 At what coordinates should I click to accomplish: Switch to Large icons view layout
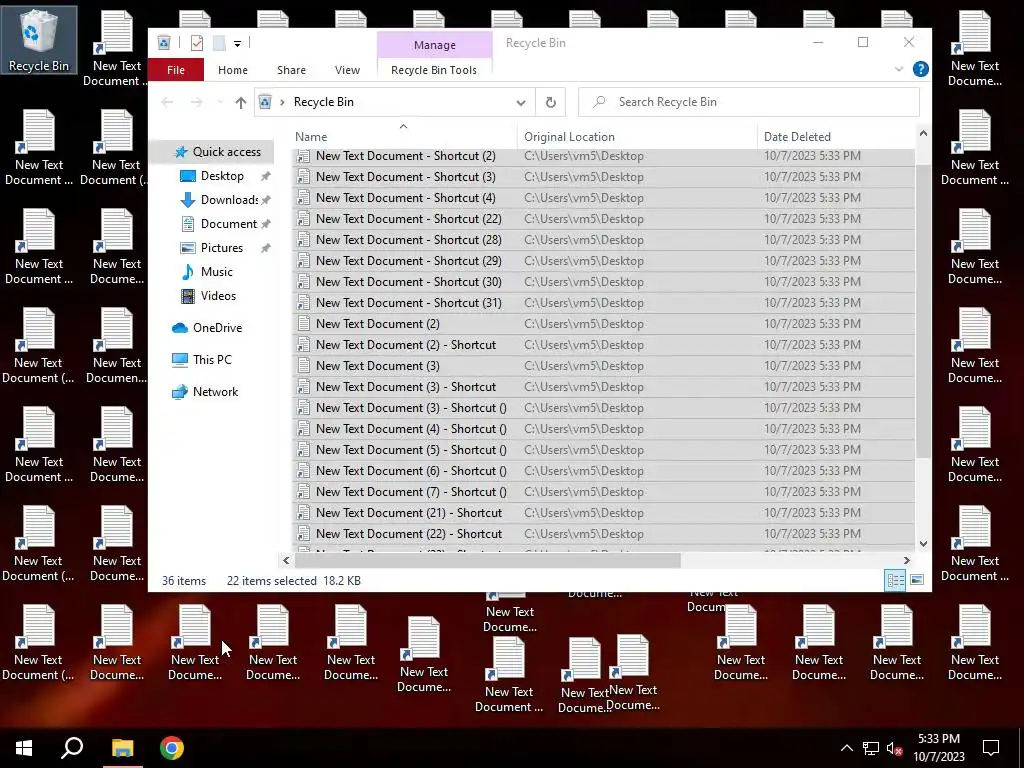click(x=917, y=580)
